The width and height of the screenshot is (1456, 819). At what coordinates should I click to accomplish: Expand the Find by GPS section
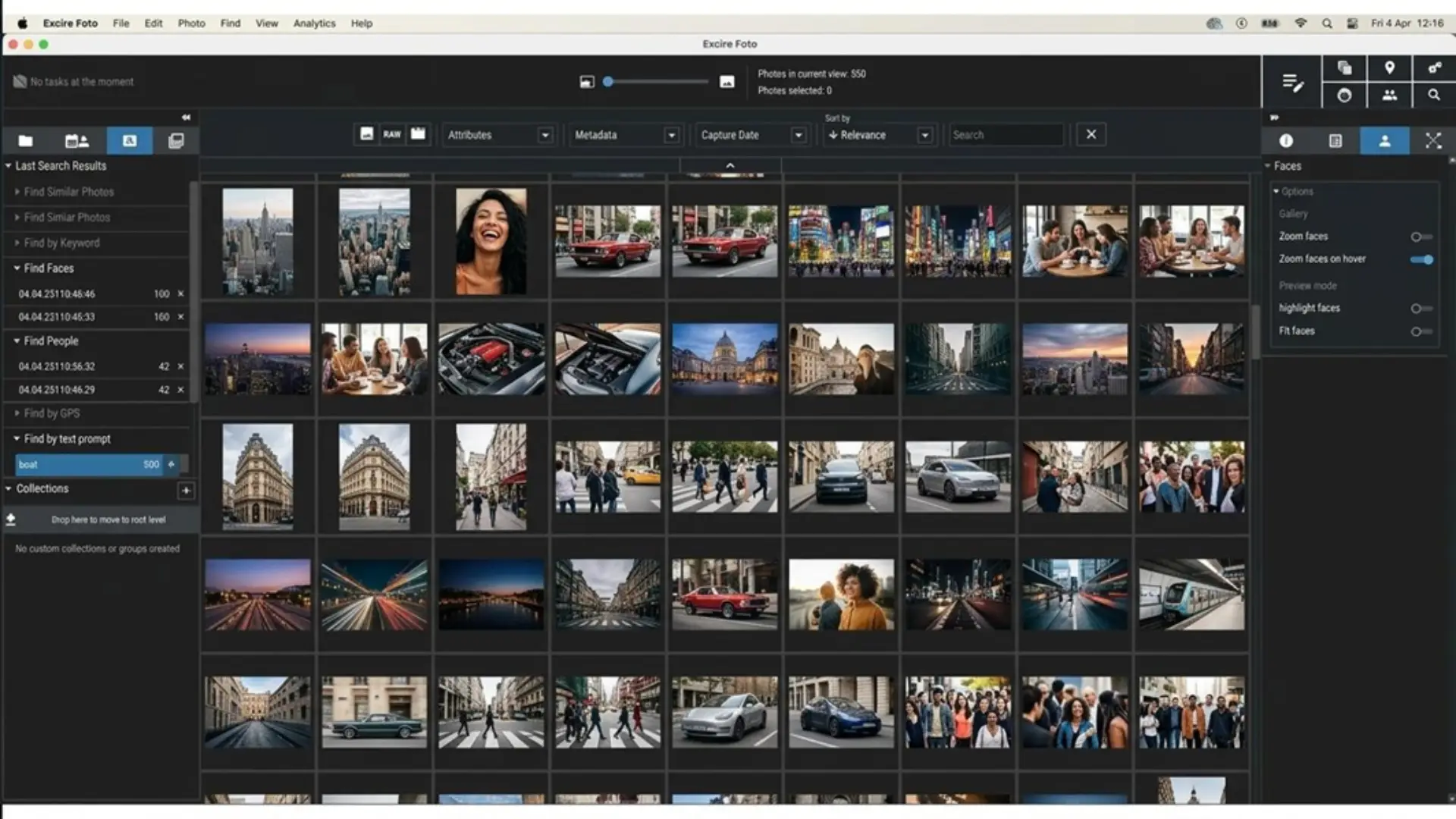pyautogui.click(x=47, y=413)
